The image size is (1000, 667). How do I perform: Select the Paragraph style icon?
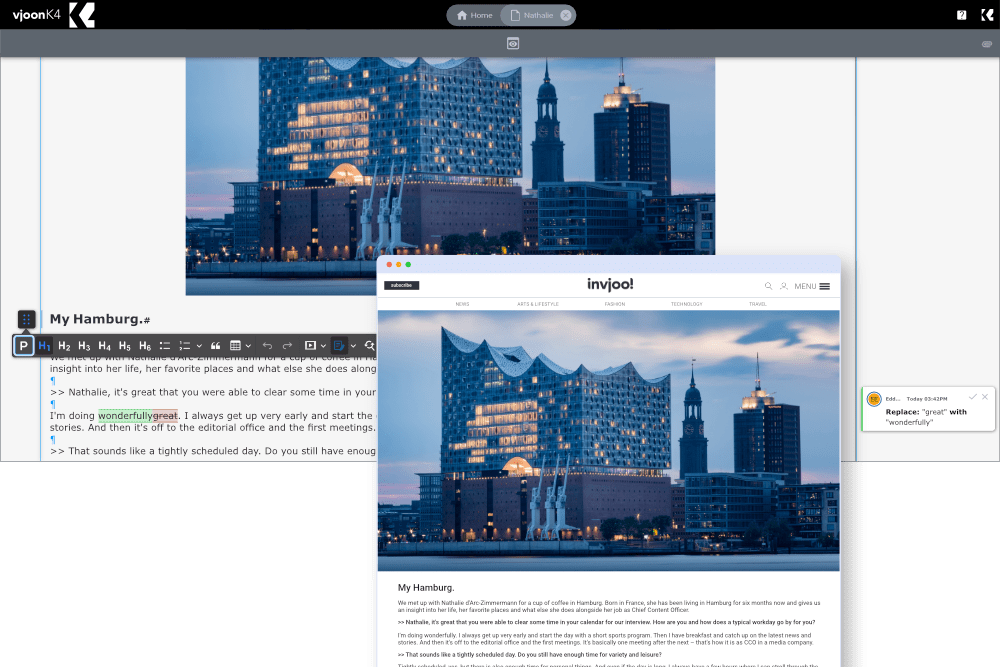(x=22, y=345)
